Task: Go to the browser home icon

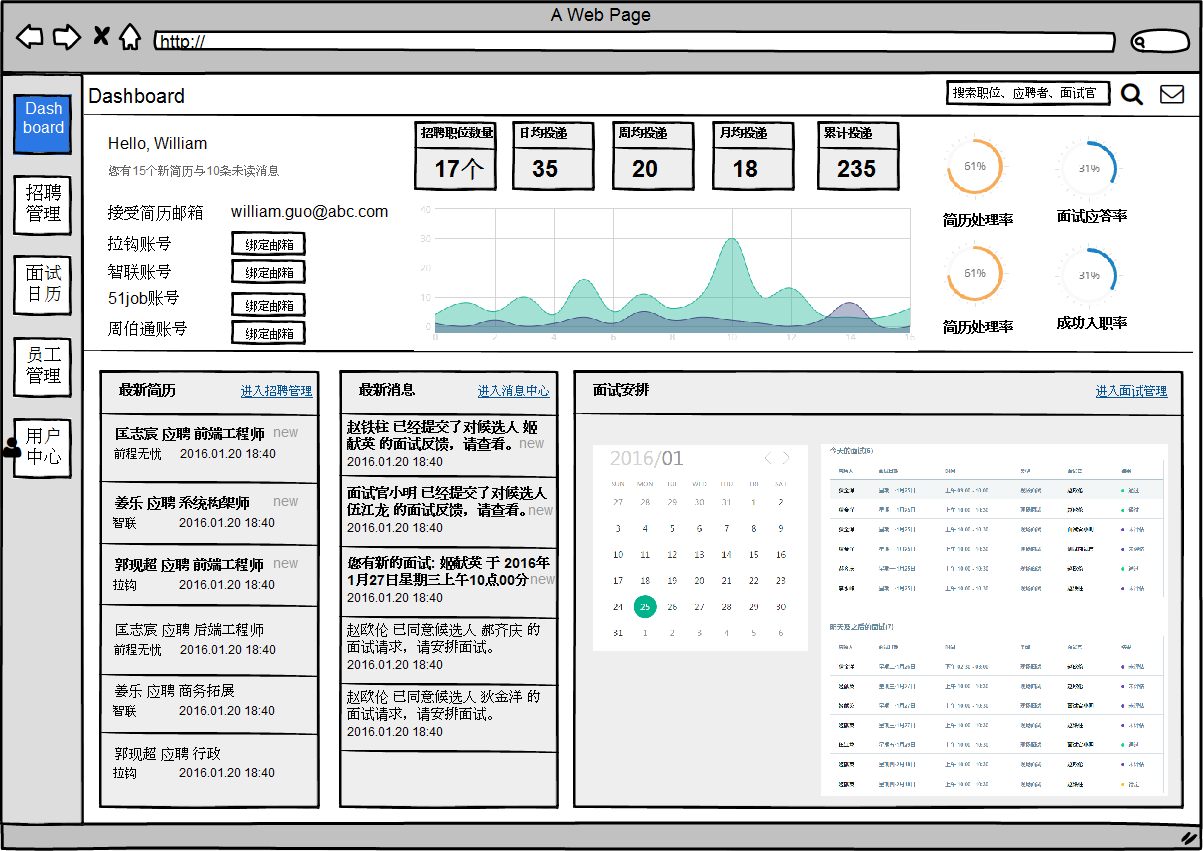Action: tap(129, 38)
